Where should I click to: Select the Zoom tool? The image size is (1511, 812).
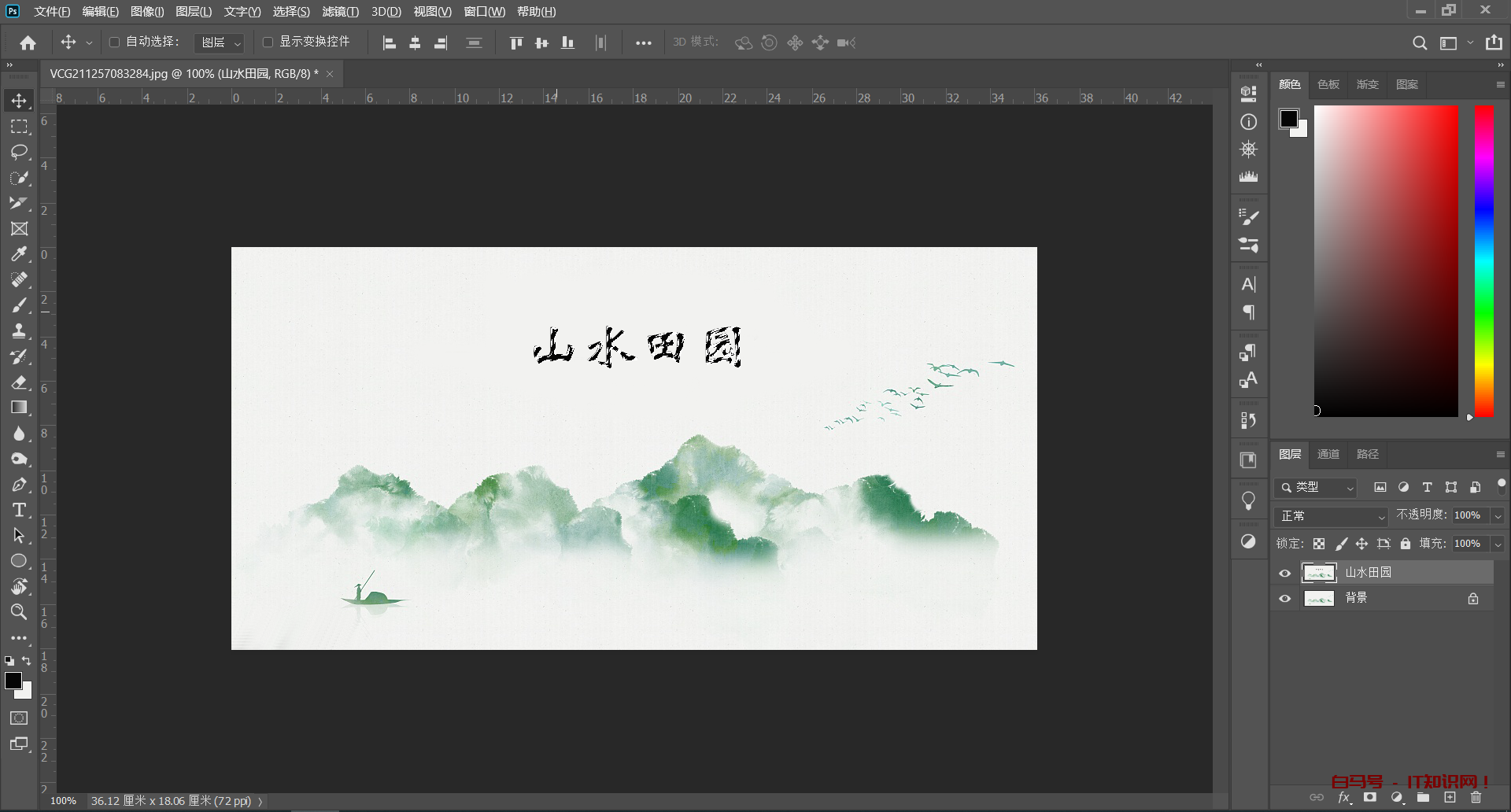click(x=19, y=611)
